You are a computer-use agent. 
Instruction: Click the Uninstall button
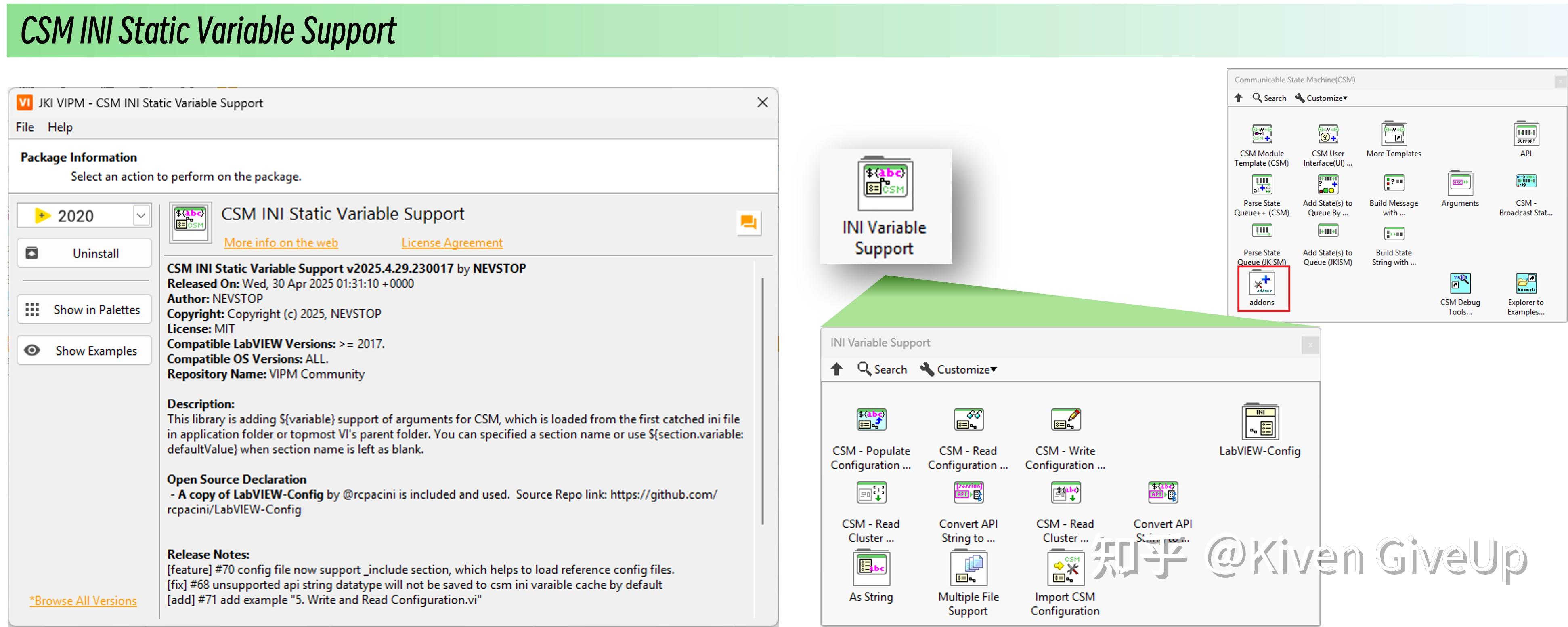click(84, 253)
